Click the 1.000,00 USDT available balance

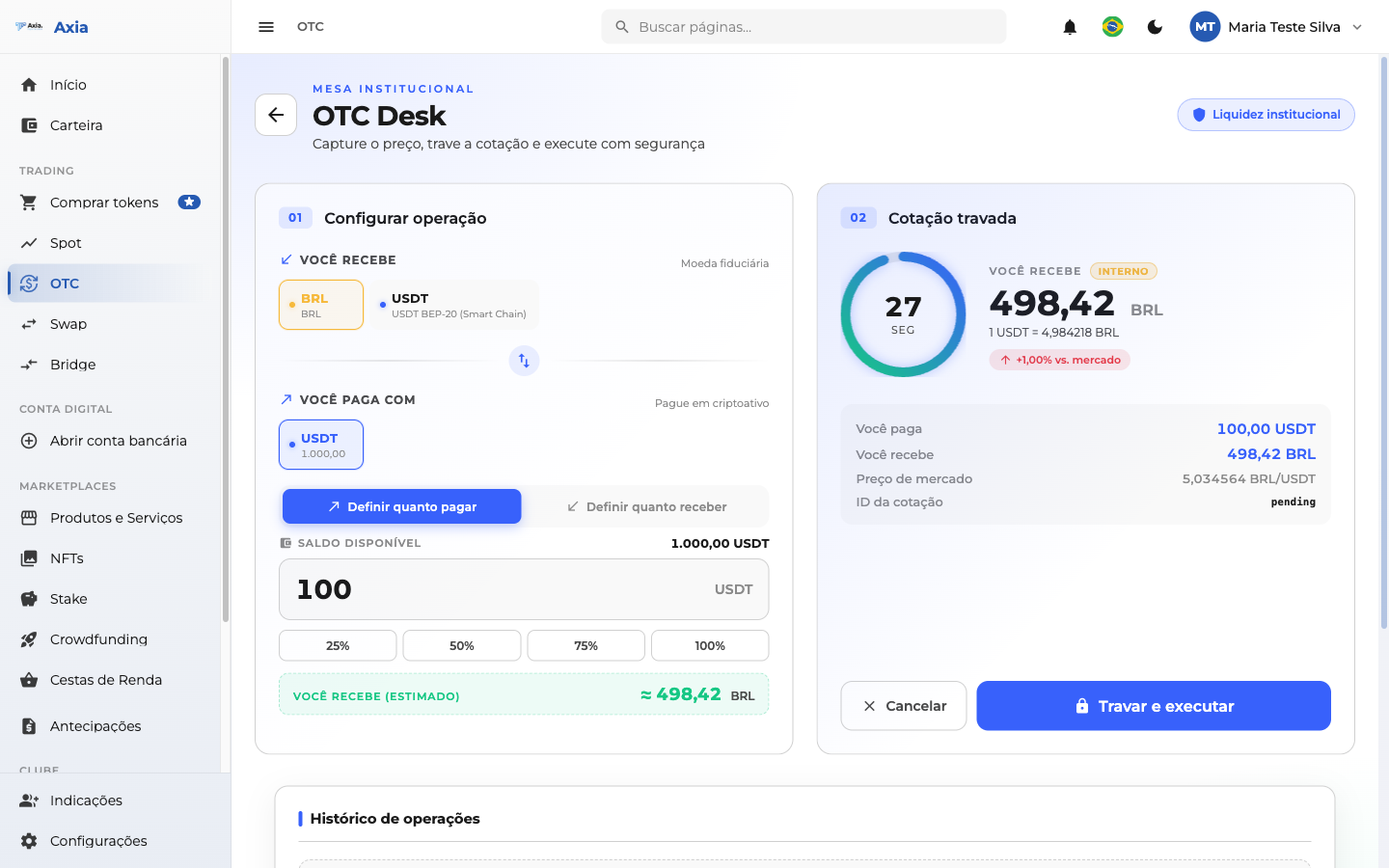(x=720, y=543)
